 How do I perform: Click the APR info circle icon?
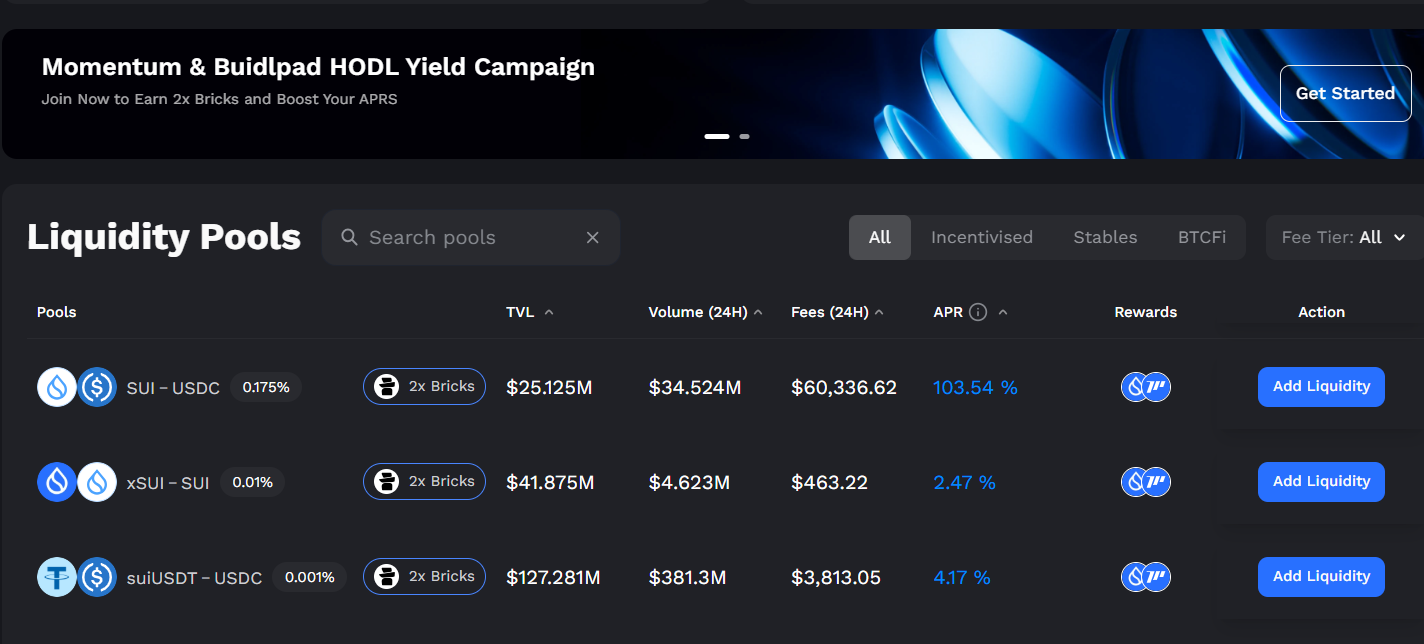(x=978, y=312)
